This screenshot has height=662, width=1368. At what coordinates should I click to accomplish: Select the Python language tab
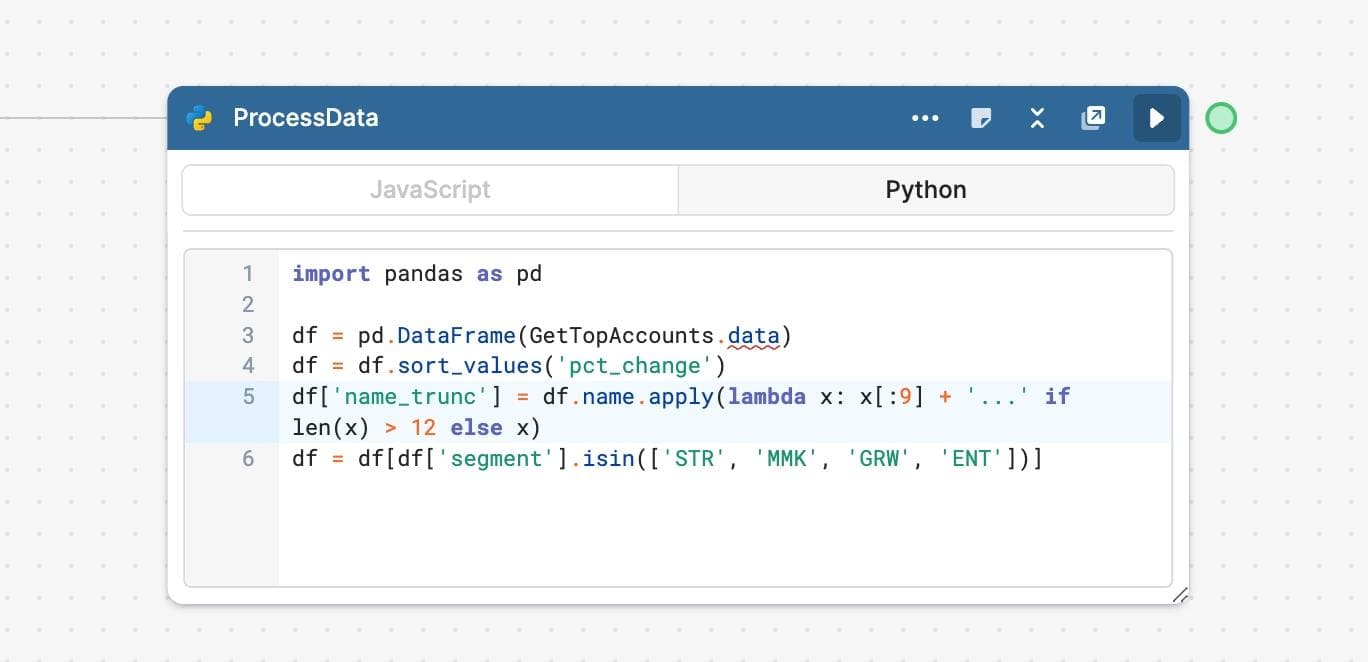click(x=925, y=190)
